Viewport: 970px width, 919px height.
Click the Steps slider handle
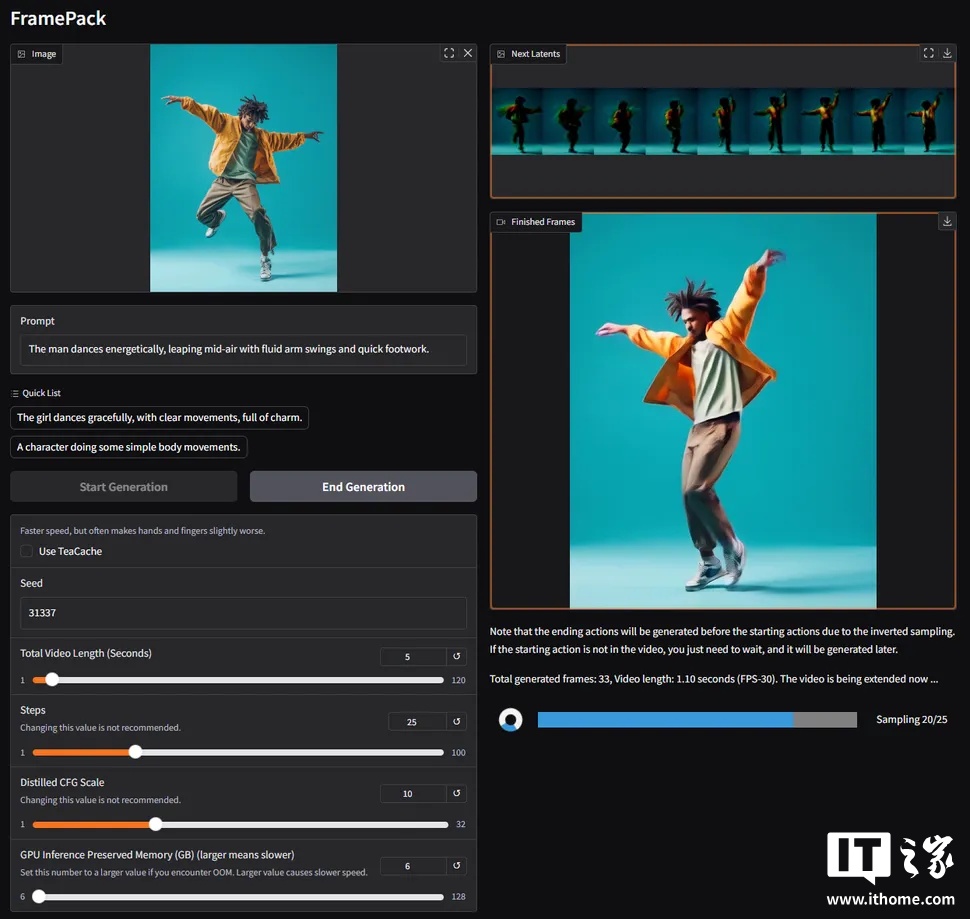pos(135,752)
